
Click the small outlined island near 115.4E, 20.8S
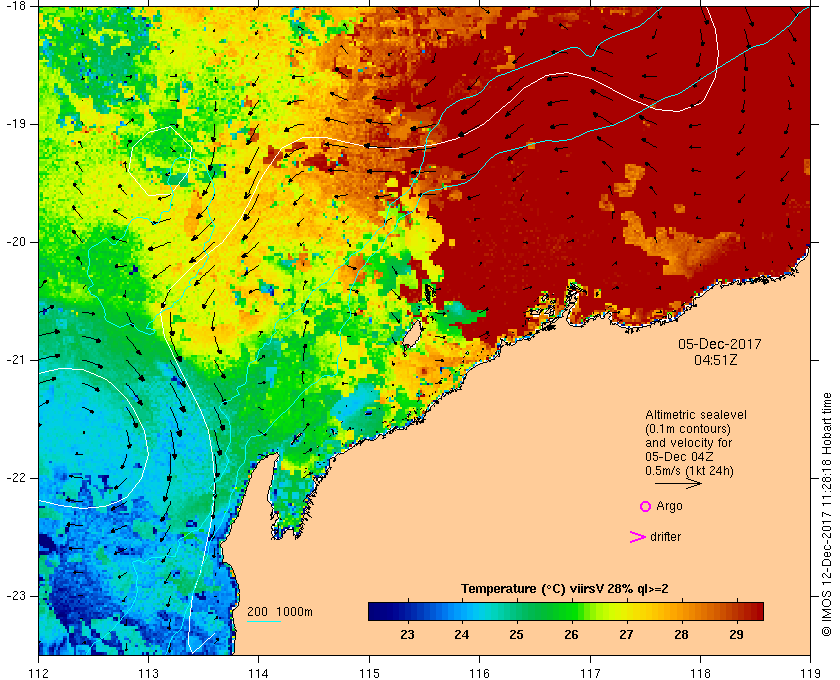[x=411, y=335]
